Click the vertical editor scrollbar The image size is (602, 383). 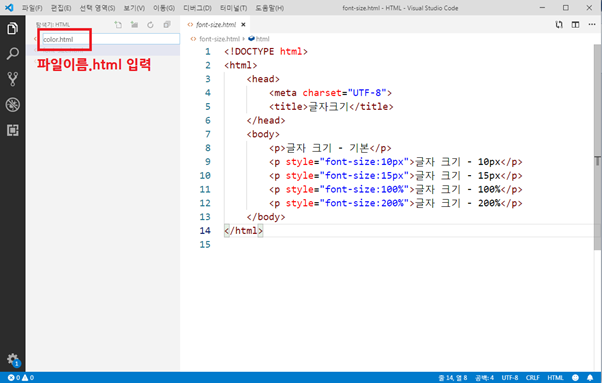pos(597,146)
